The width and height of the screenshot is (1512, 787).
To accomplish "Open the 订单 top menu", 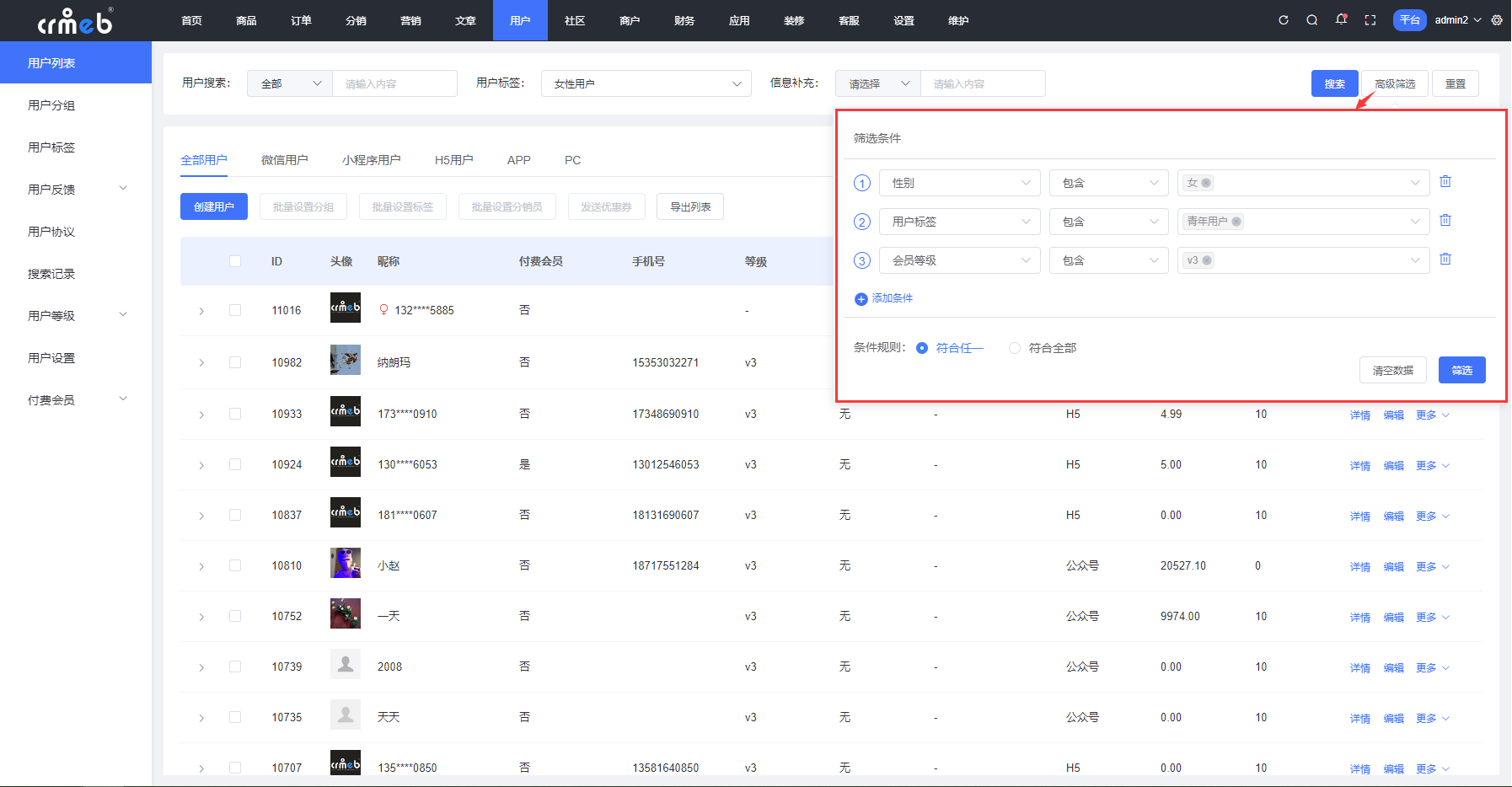I will [x=301, y=20].
